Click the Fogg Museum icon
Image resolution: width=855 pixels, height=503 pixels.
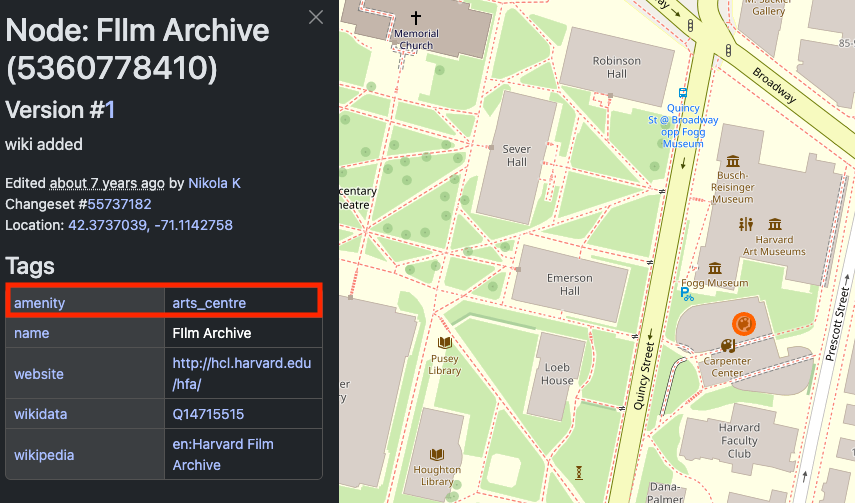point(715,268)
